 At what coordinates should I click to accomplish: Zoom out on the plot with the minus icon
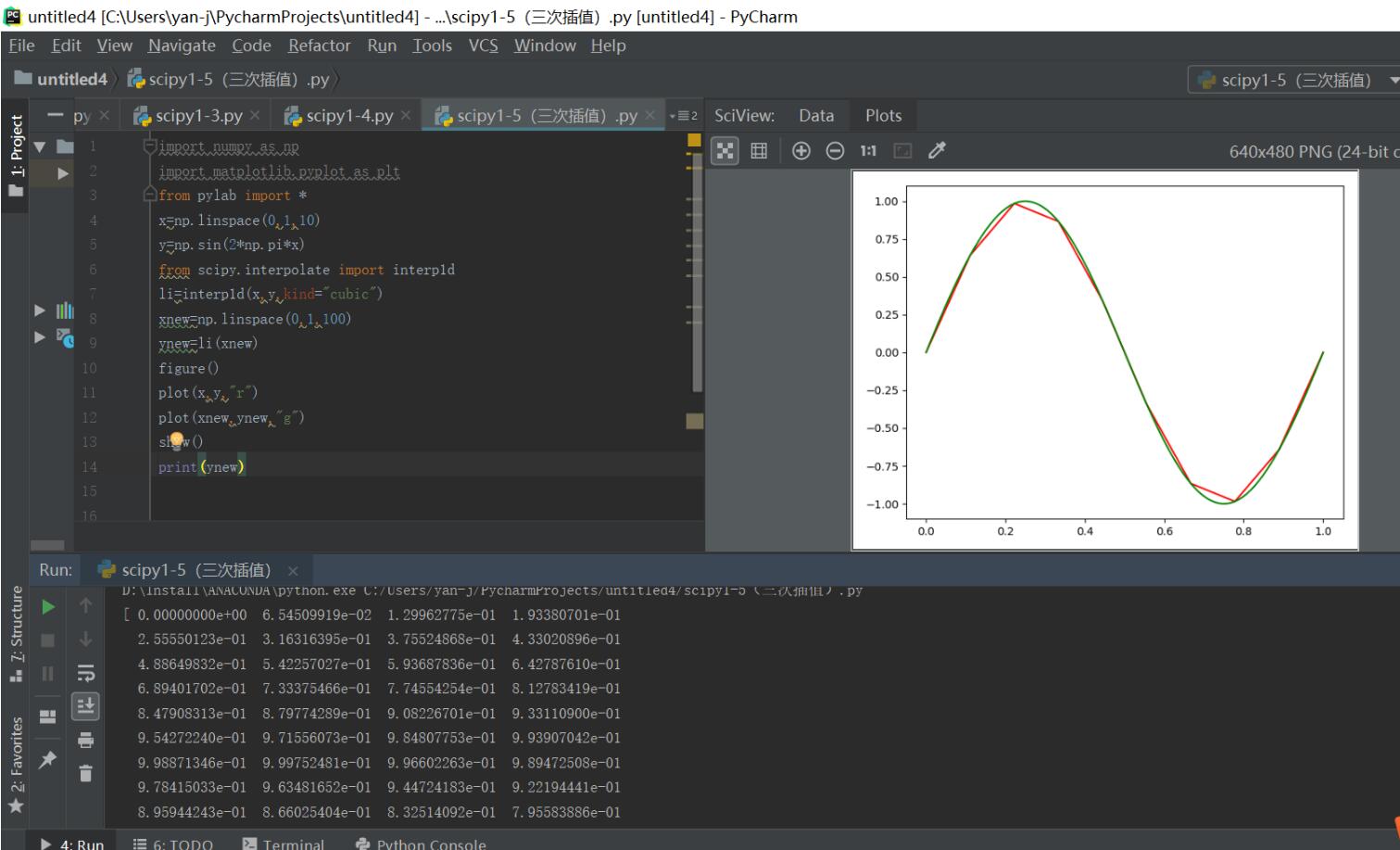coord(834,150)
